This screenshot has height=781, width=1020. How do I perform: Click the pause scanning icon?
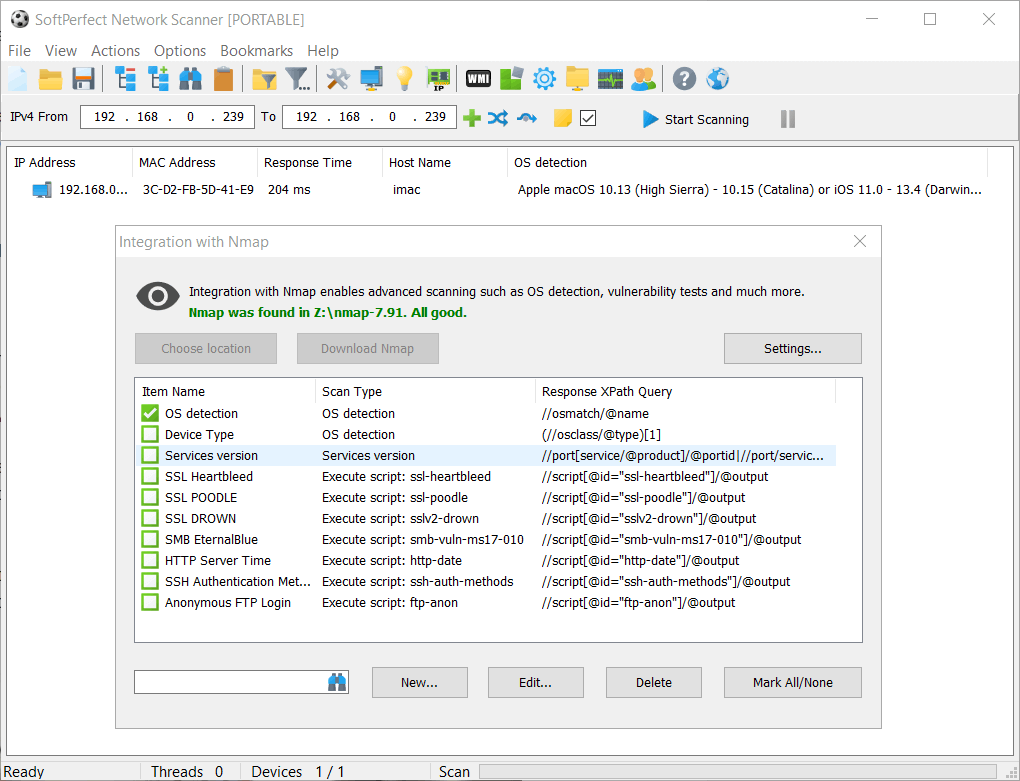(x=788, y=119)
